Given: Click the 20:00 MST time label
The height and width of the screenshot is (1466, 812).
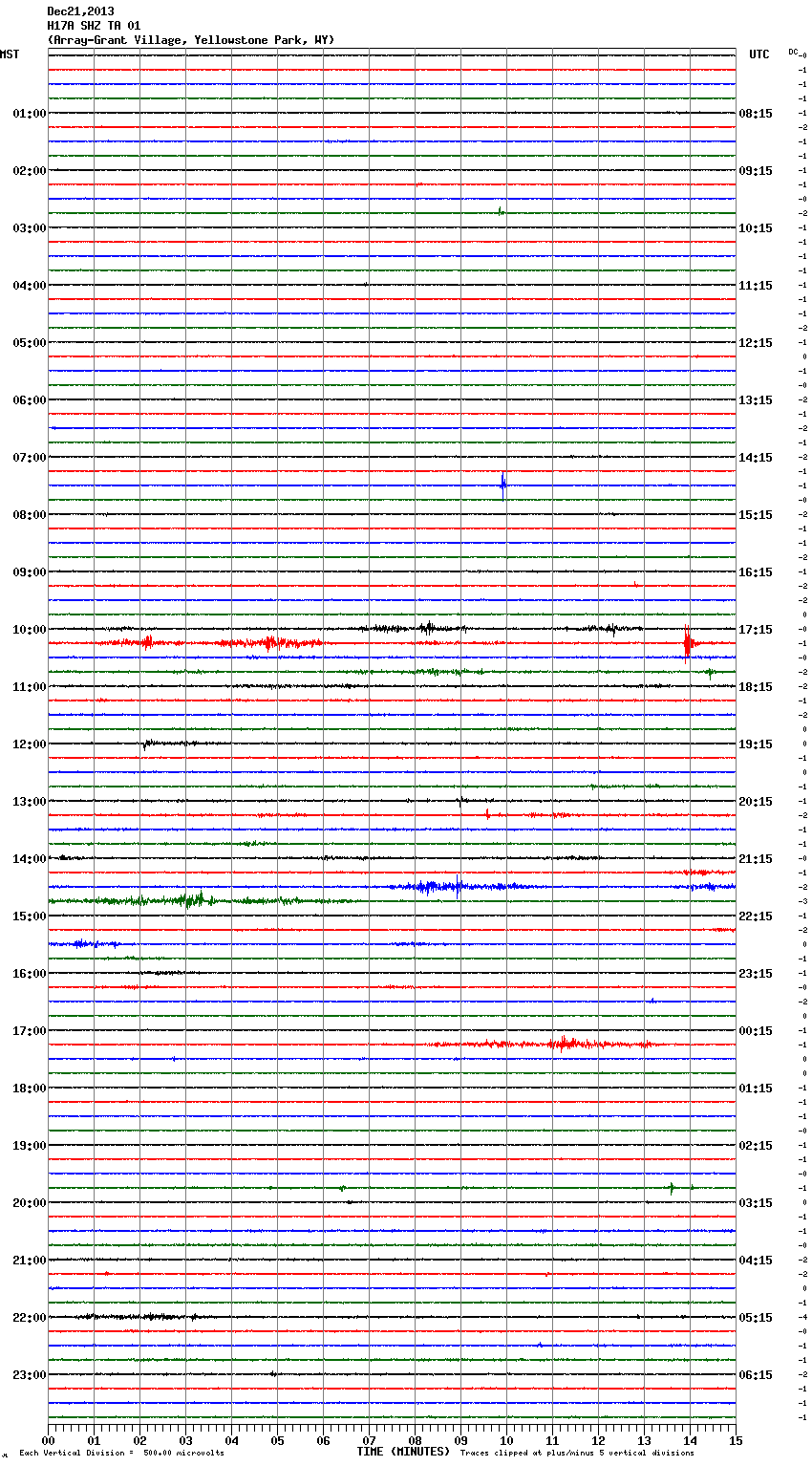Looking at the screenshot, I should pos(30,1203).
